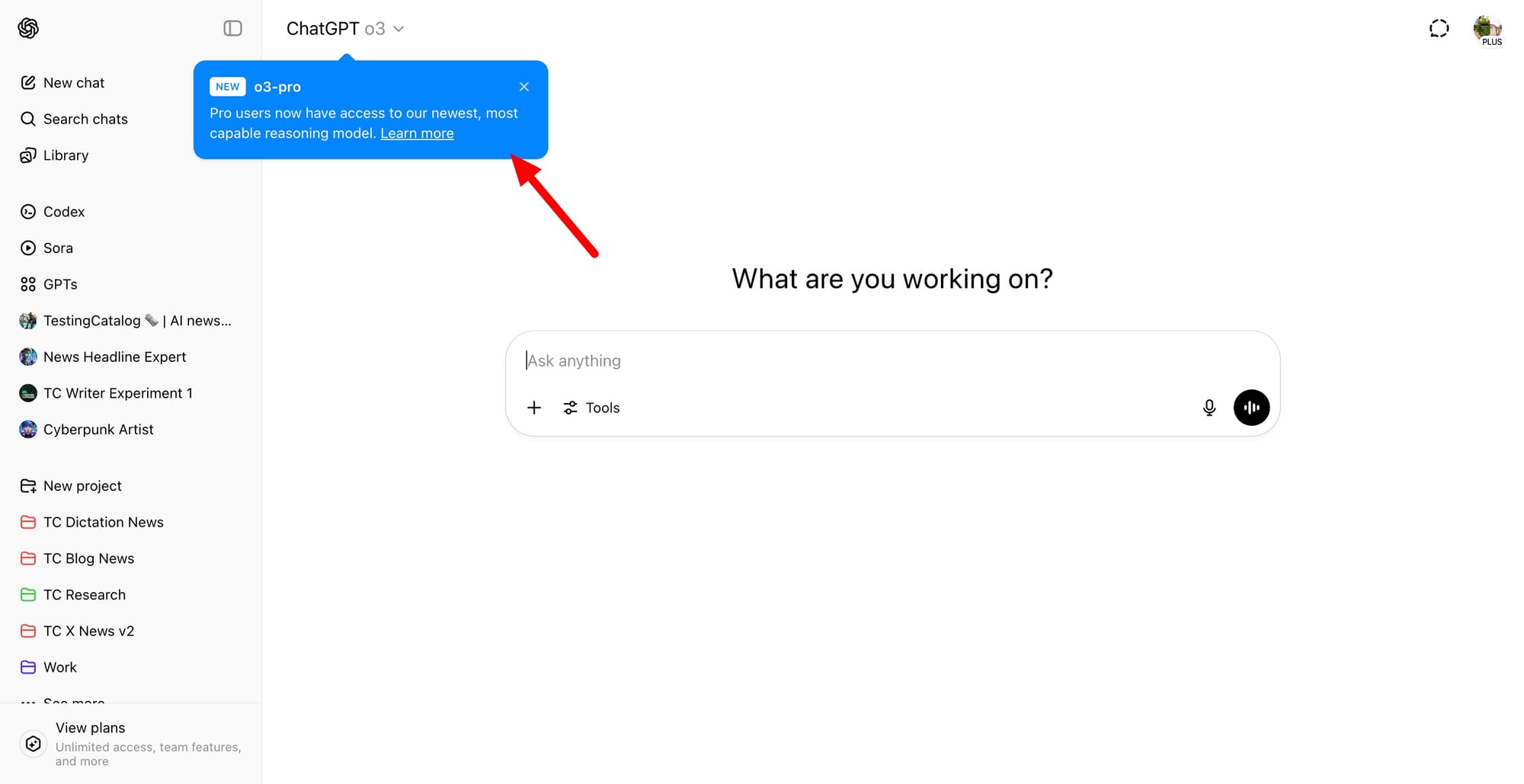The height and width of the screenshot is (784, 1524).
Task: Click the Tools sliders icon
Action: (x=570, y=408)
